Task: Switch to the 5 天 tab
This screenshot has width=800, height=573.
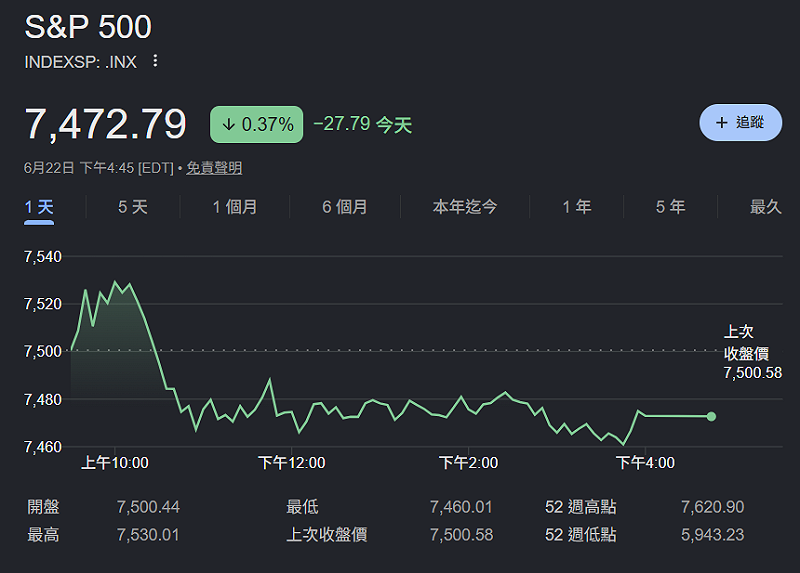Action: [133, 207]
